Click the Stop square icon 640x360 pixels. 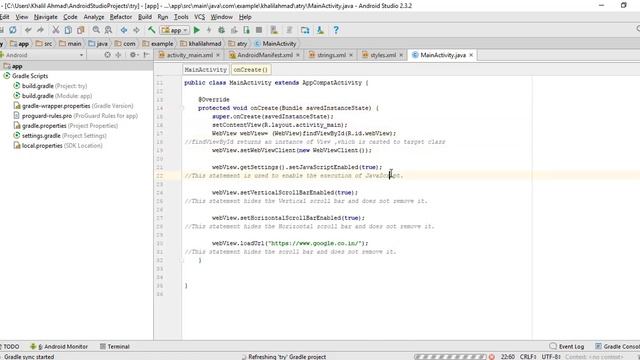pyautogui.click(x=259, y=30)
